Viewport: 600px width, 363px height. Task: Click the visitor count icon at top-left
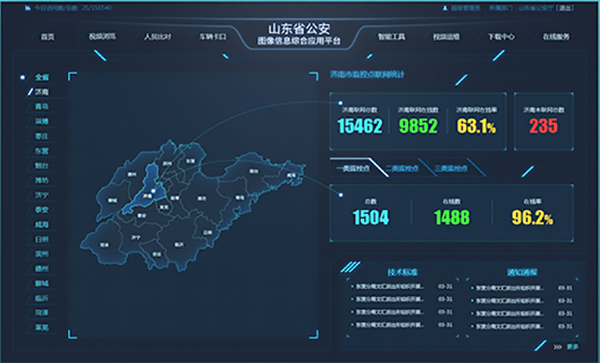pos(28,8)
